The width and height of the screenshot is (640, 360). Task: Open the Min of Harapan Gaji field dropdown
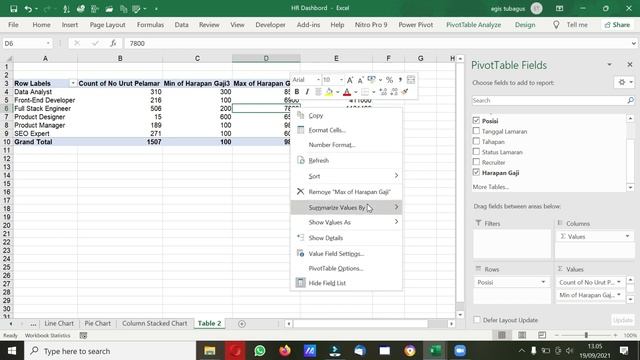pos(619,295)
